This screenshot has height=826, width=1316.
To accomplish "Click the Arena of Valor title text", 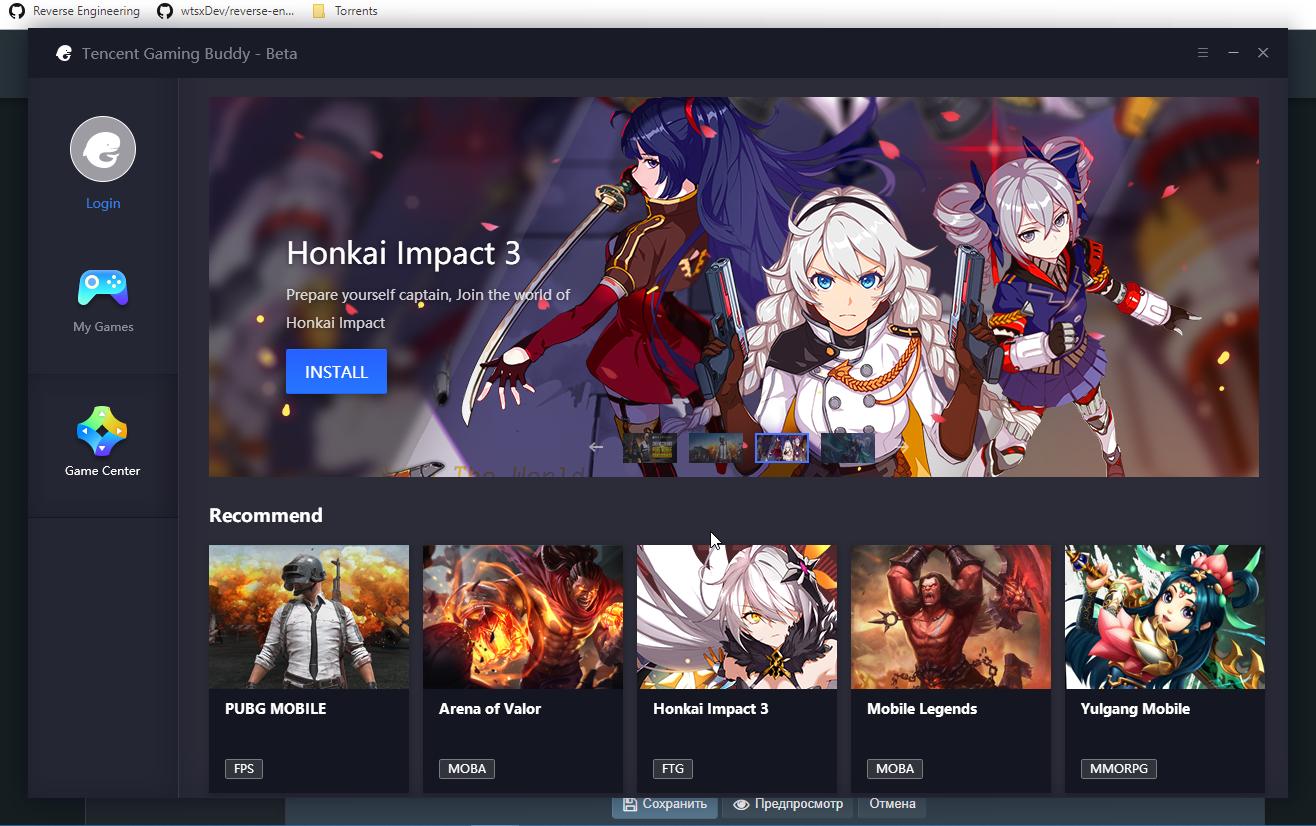I will (490, 709).
